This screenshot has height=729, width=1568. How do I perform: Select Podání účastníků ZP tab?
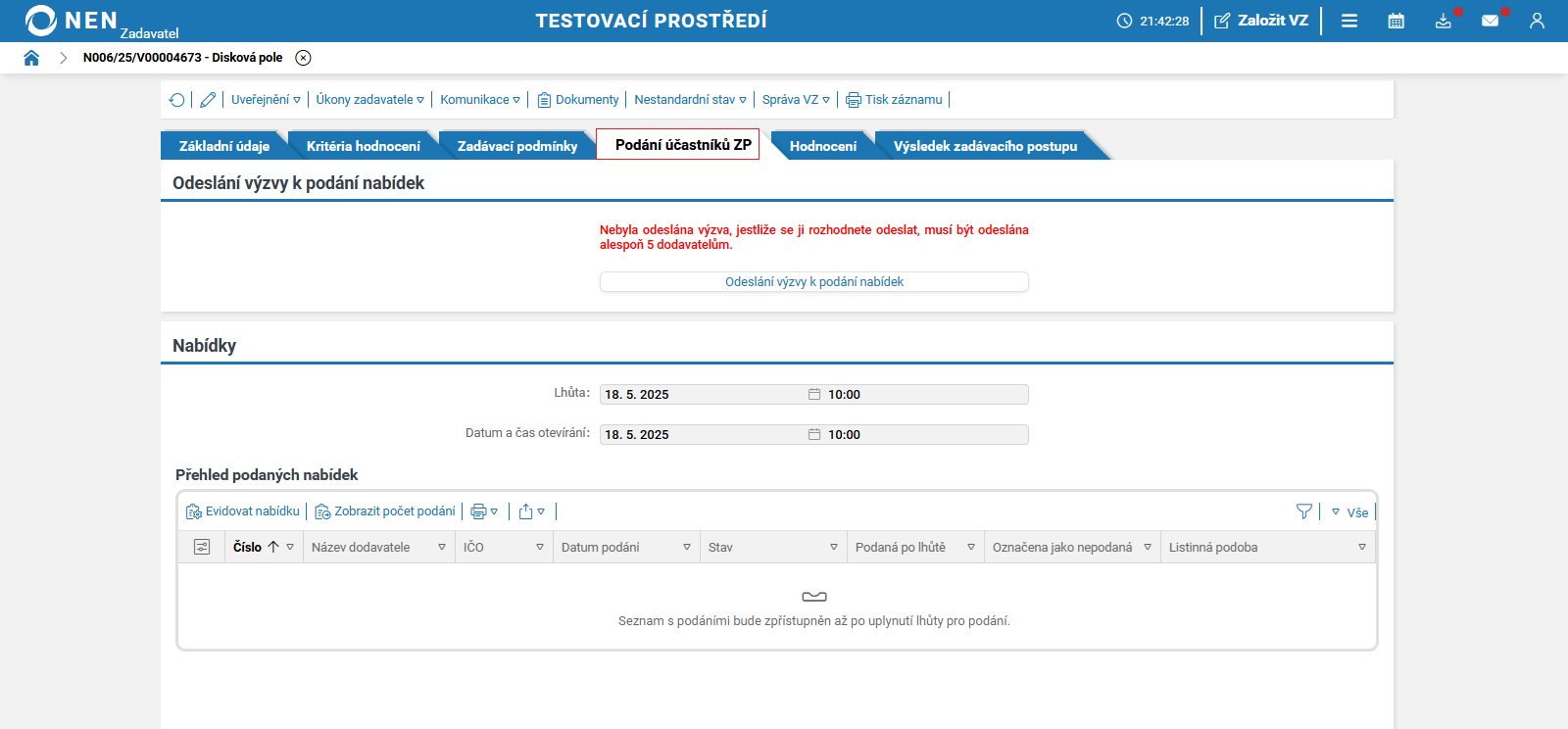[678, 145]
